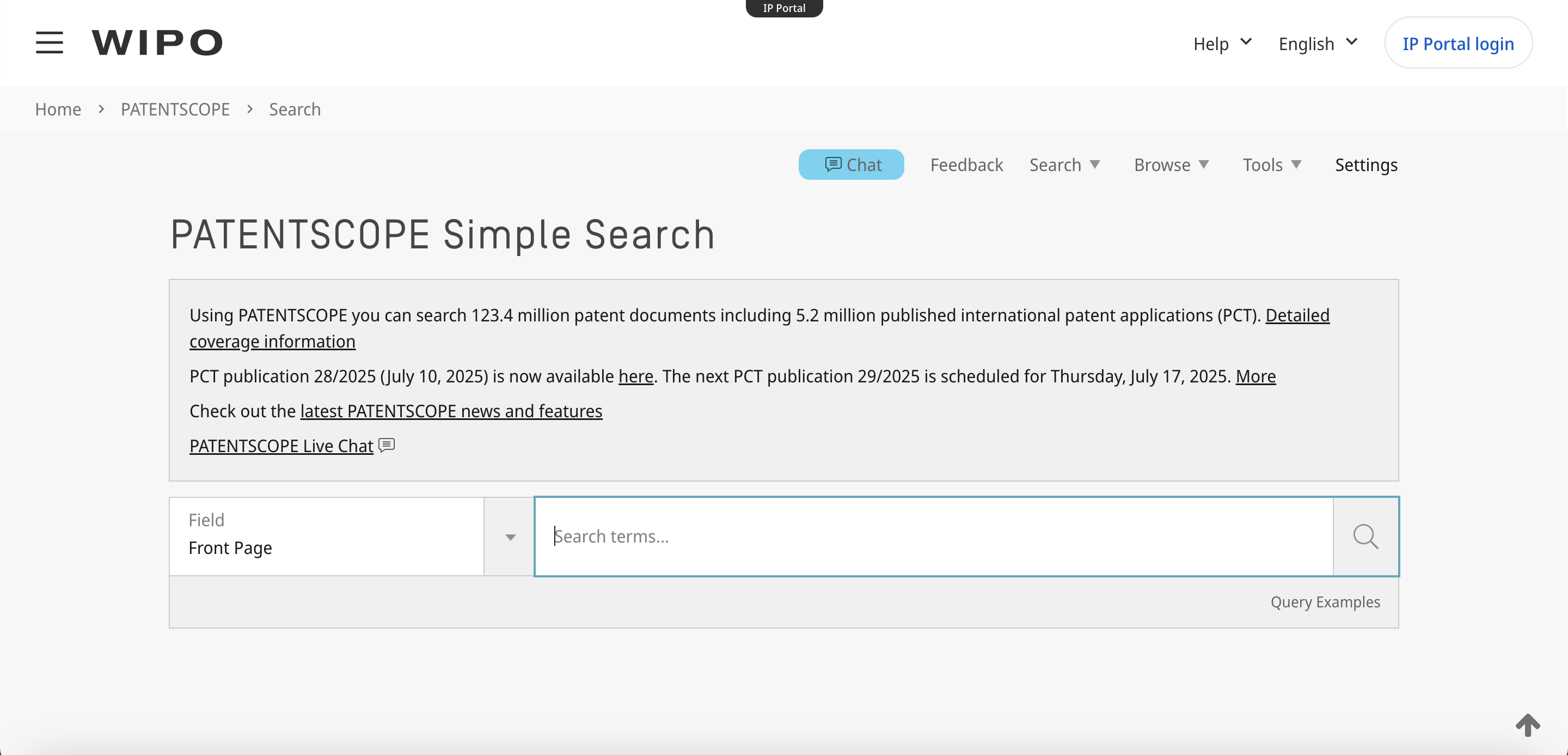Focus the Search terms input field
The height and width of the screenshot is (755, 1568).
[x=933, y=537]
